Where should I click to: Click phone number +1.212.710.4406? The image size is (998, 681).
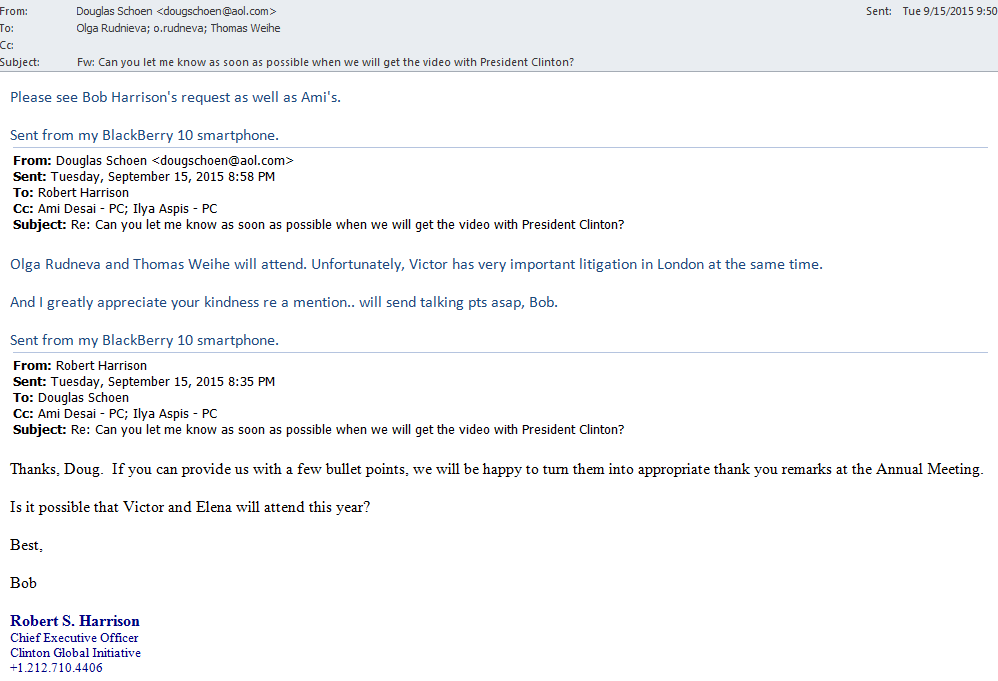click(x=56, y=668)
